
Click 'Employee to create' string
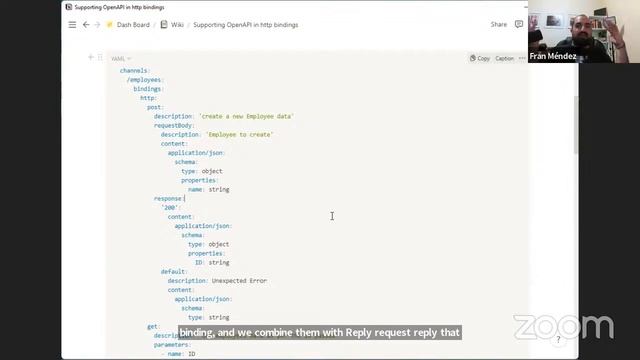[239, 135]
